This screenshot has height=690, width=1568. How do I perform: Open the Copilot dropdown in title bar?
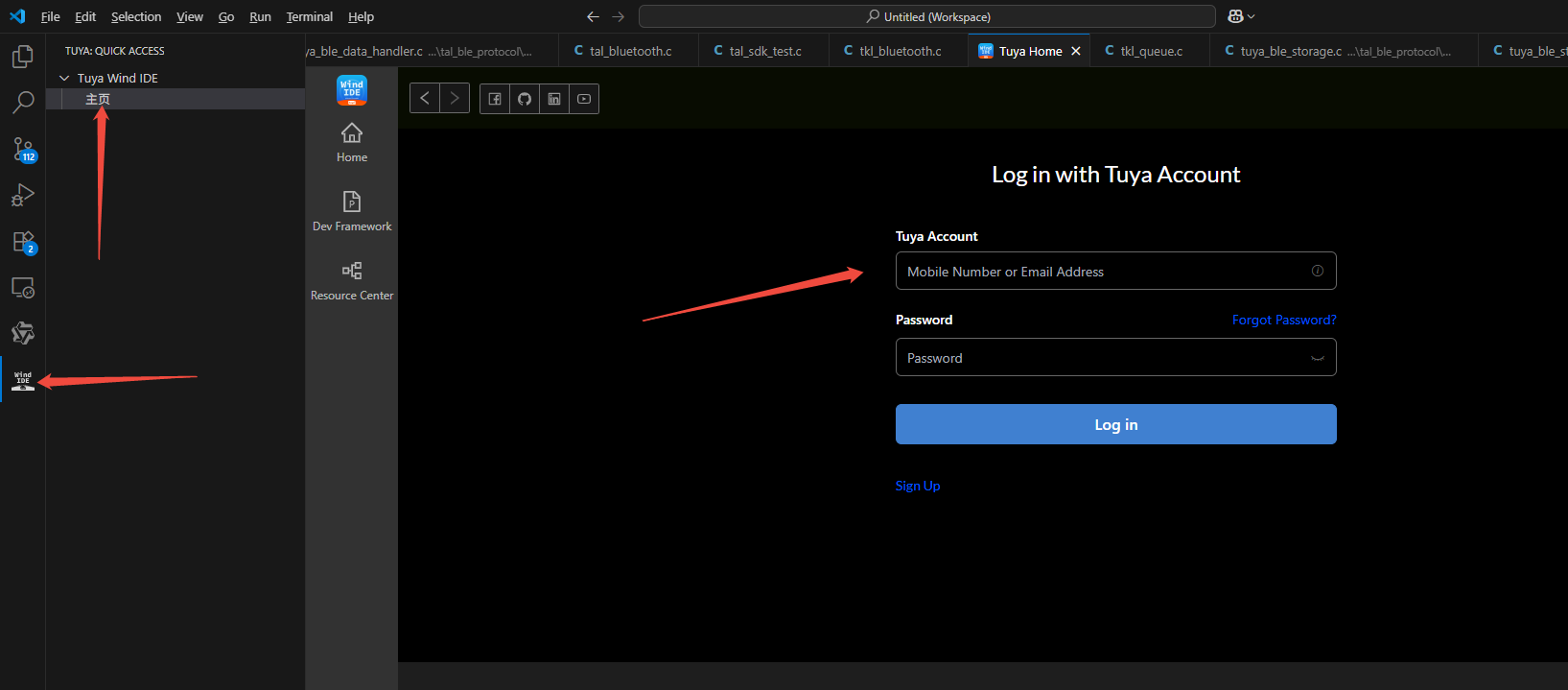(1241, 16)
